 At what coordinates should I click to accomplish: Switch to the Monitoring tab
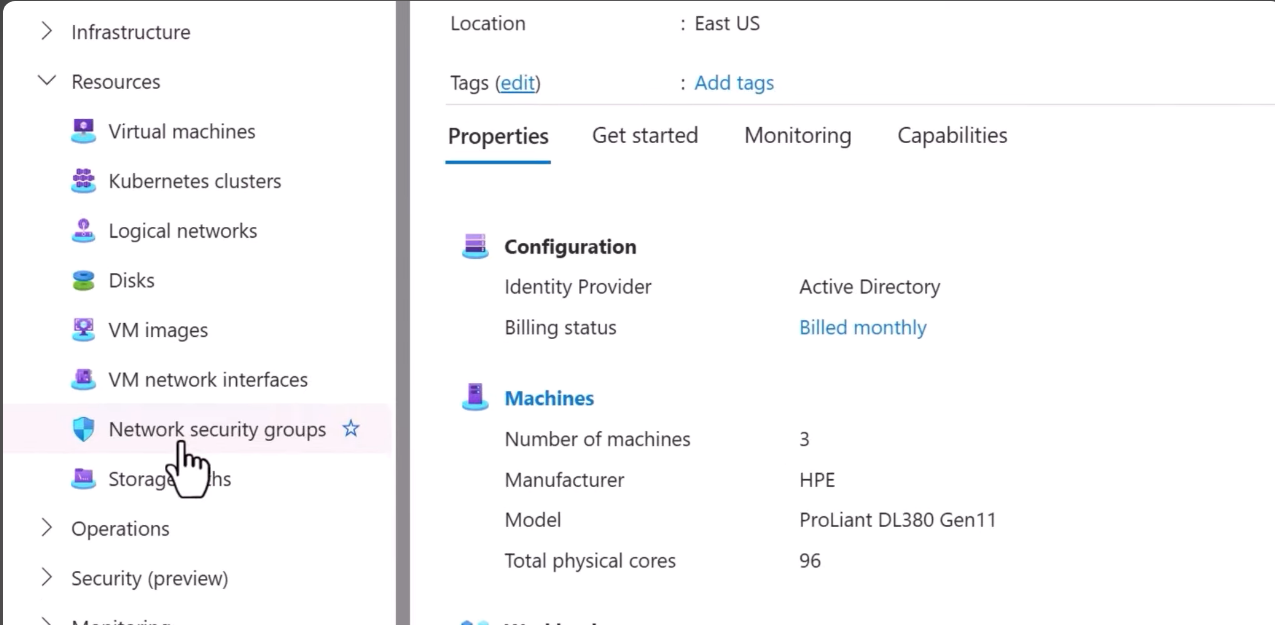click(x=797, y=136)
